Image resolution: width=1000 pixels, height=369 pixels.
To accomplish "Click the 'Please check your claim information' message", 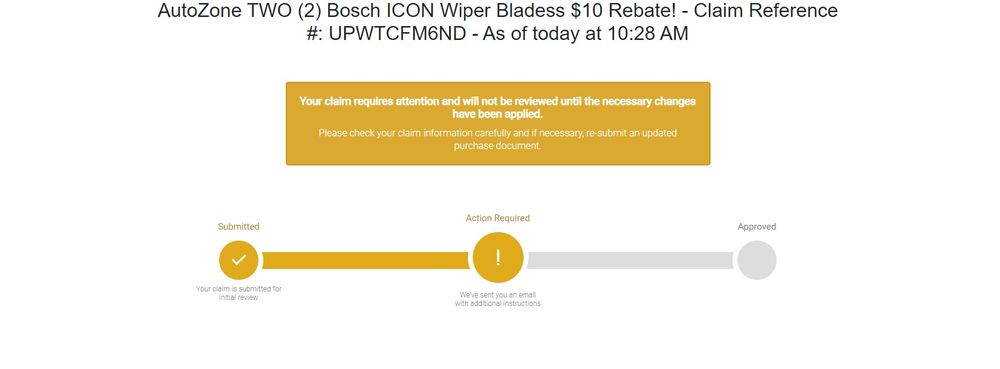I will (x=497, y=140).
